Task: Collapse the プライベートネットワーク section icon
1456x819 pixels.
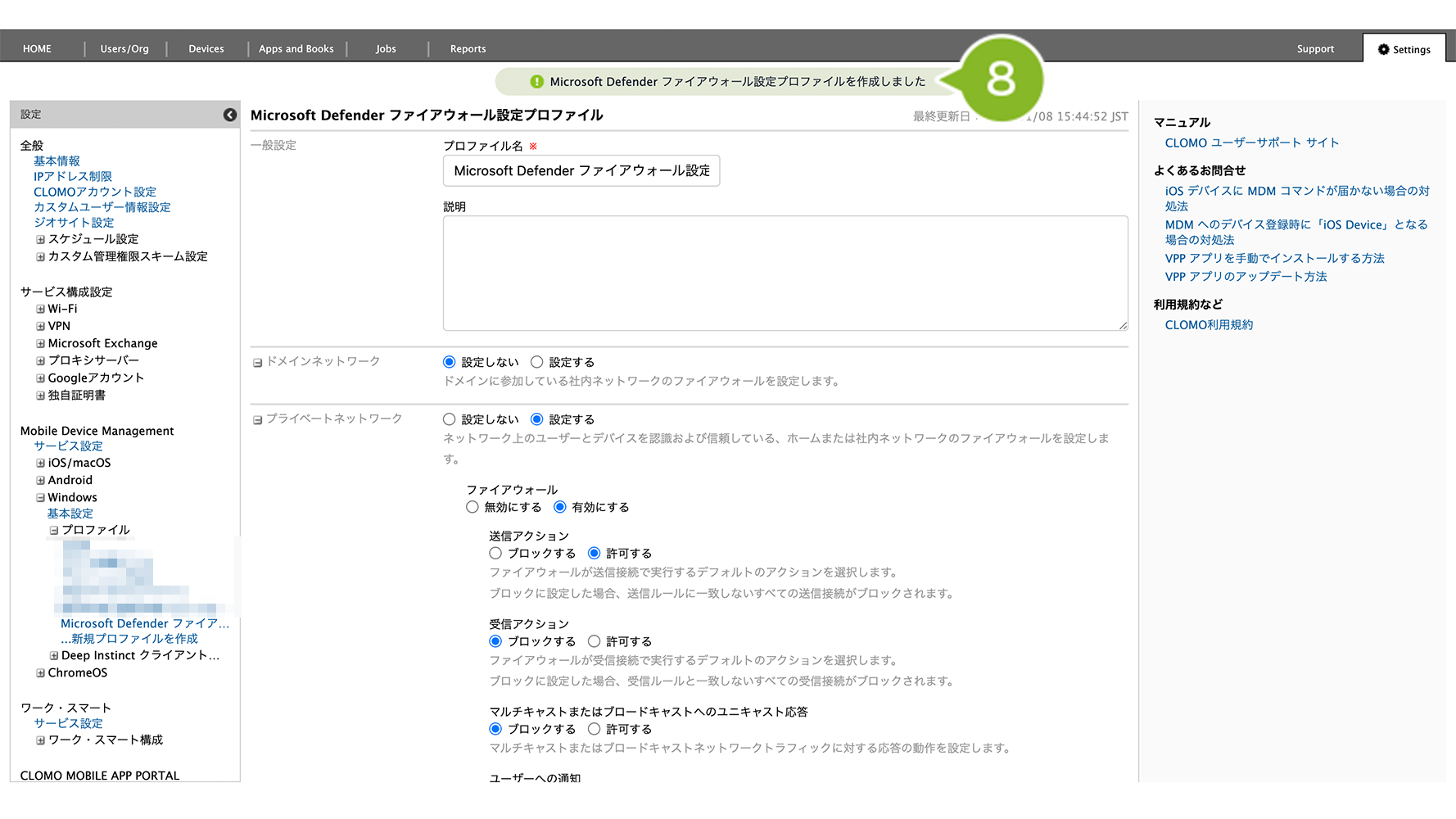Action: pos(257,420)
